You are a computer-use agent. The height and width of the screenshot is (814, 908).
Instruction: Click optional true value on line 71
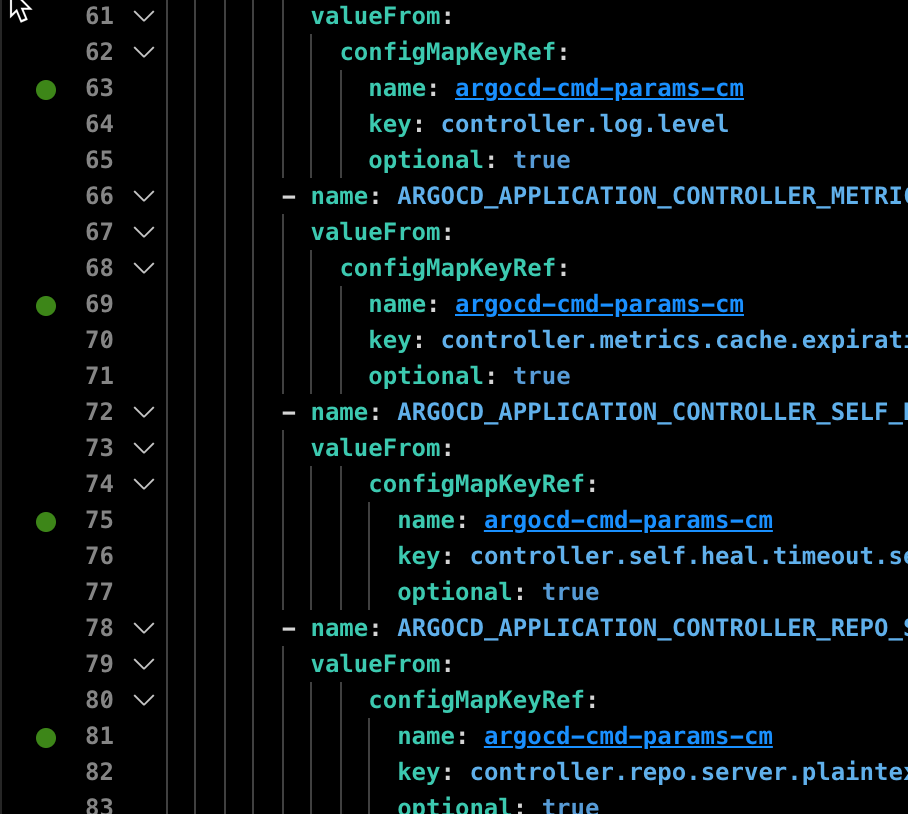pyautogui.click(x=541, y=376)
